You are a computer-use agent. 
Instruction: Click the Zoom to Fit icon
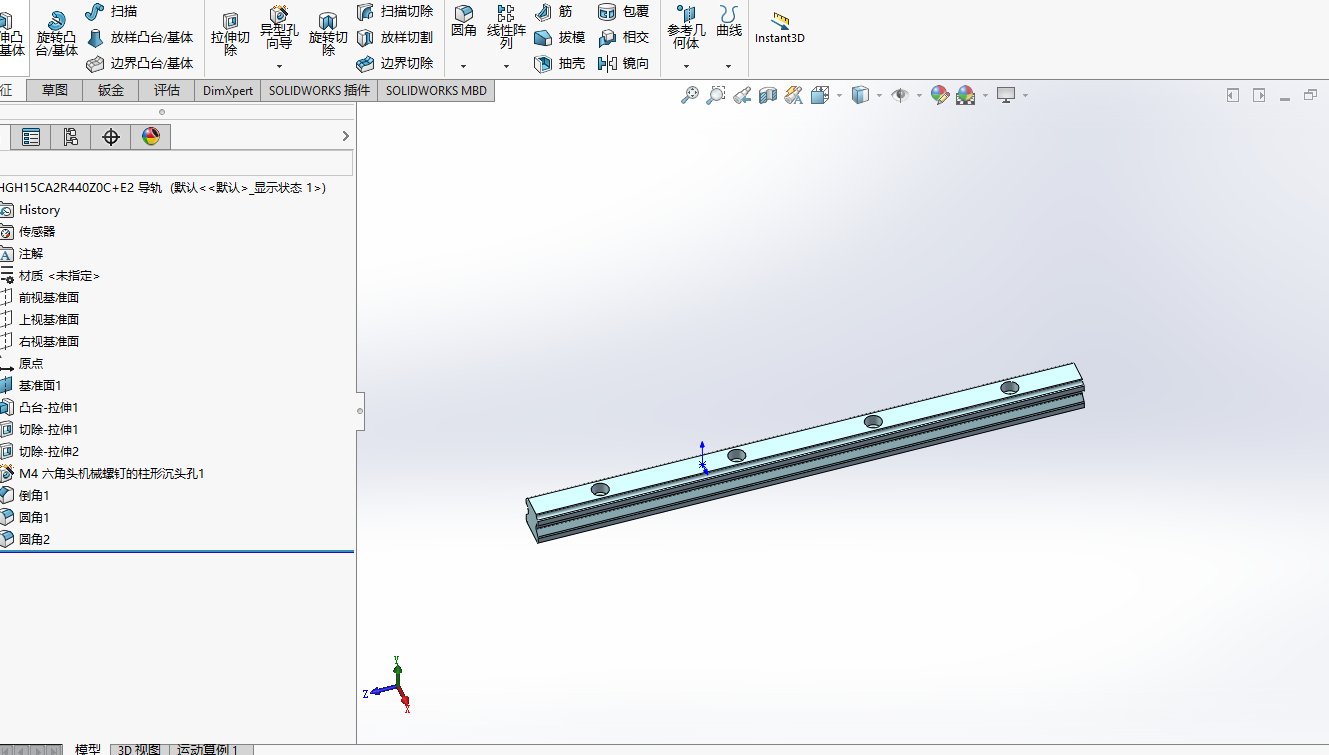[690, 95]
